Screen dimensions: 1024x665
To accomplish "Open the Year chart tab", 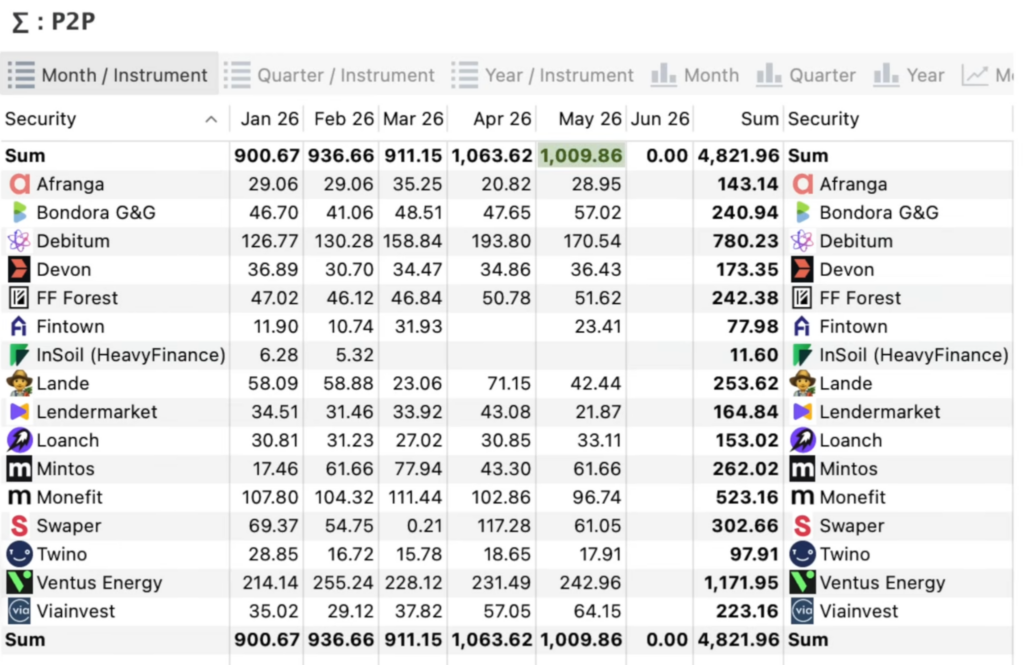I will tap(910, 75).
